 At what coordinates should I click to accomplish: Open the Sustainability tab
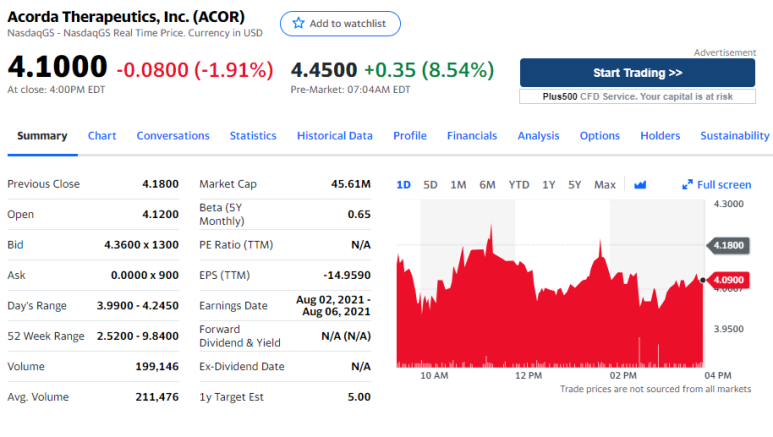tap(735, 136)
